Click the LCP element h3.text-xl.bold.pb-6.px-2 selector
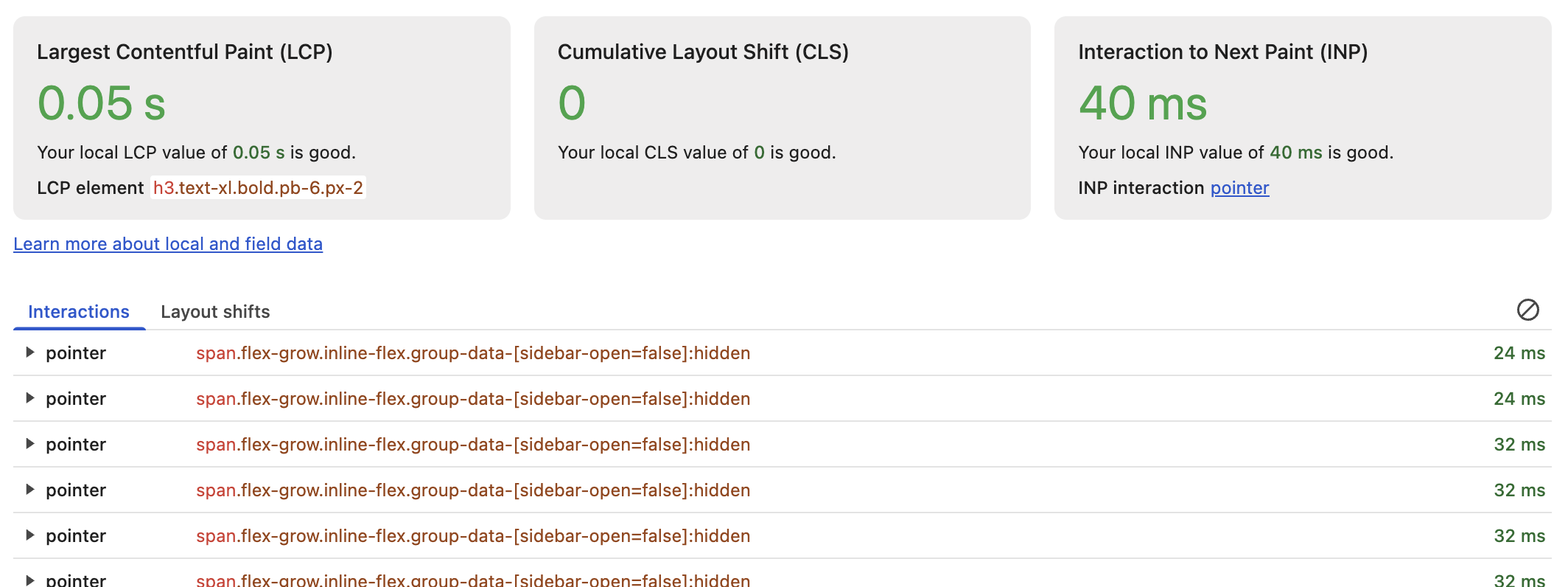This screenshot has width=1568, height=587. [258, 188]
